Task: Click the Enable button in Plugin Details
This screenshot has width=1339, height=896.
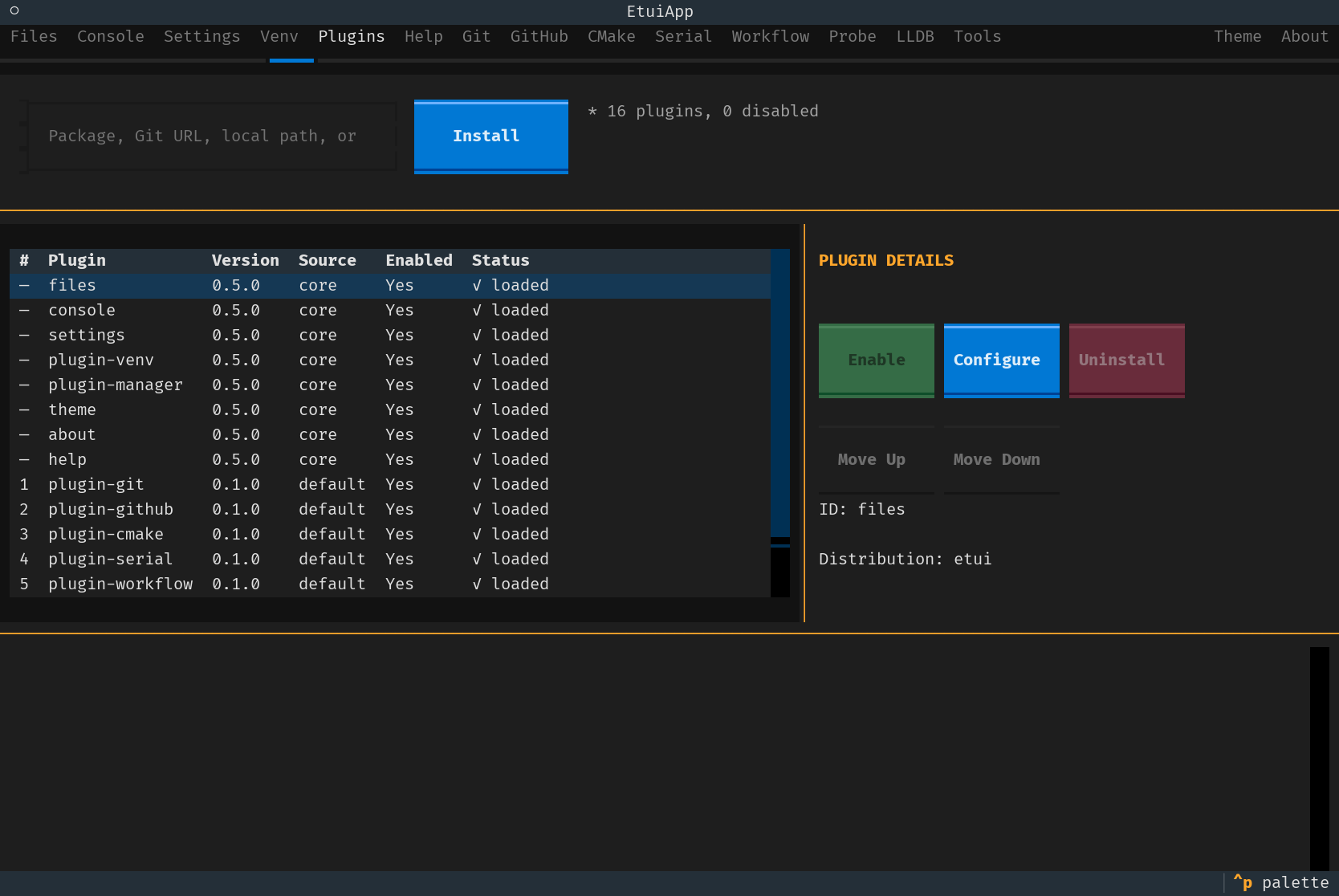Action: pos(877,360)
